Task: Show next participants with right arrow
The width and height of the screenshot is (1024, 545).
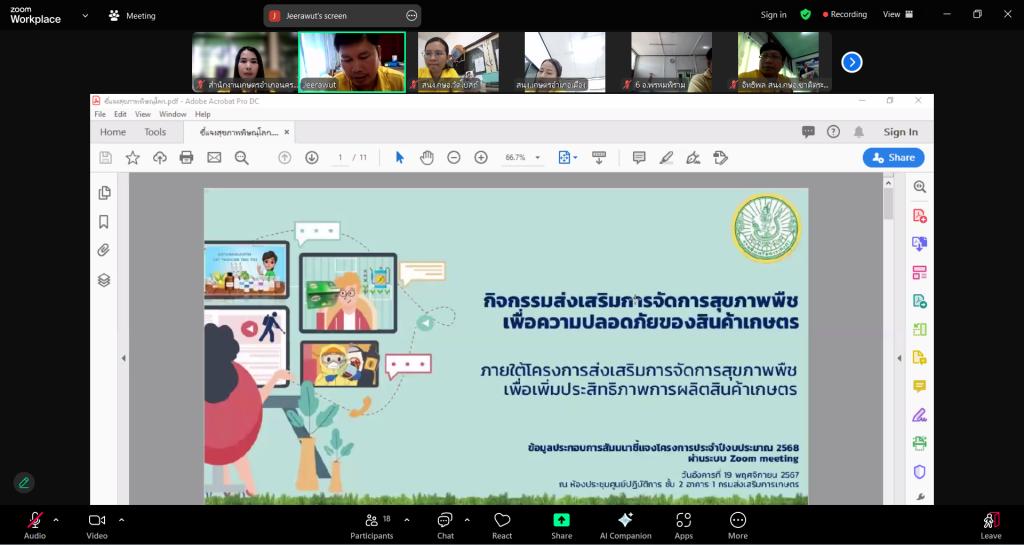Action: point(851,62)
